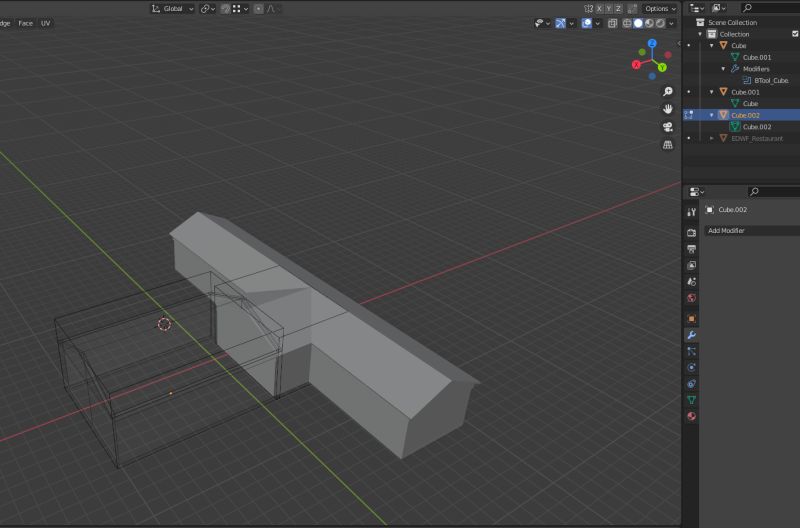Open the pivot point dropdown

[x=208, y=9]
